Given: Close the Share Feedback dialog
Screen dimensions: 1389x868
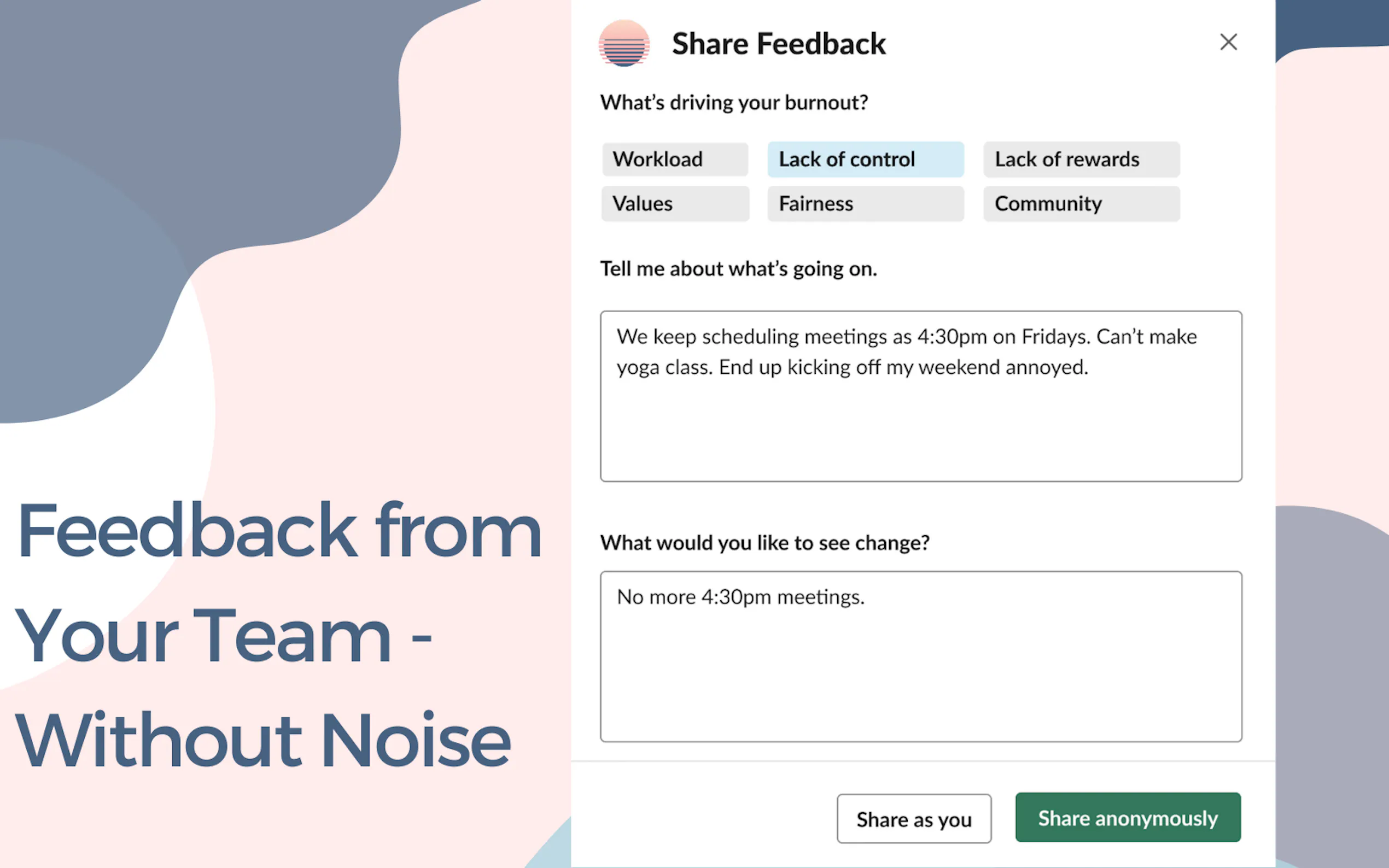Looking at the screenshot, I should (1228, 42).
